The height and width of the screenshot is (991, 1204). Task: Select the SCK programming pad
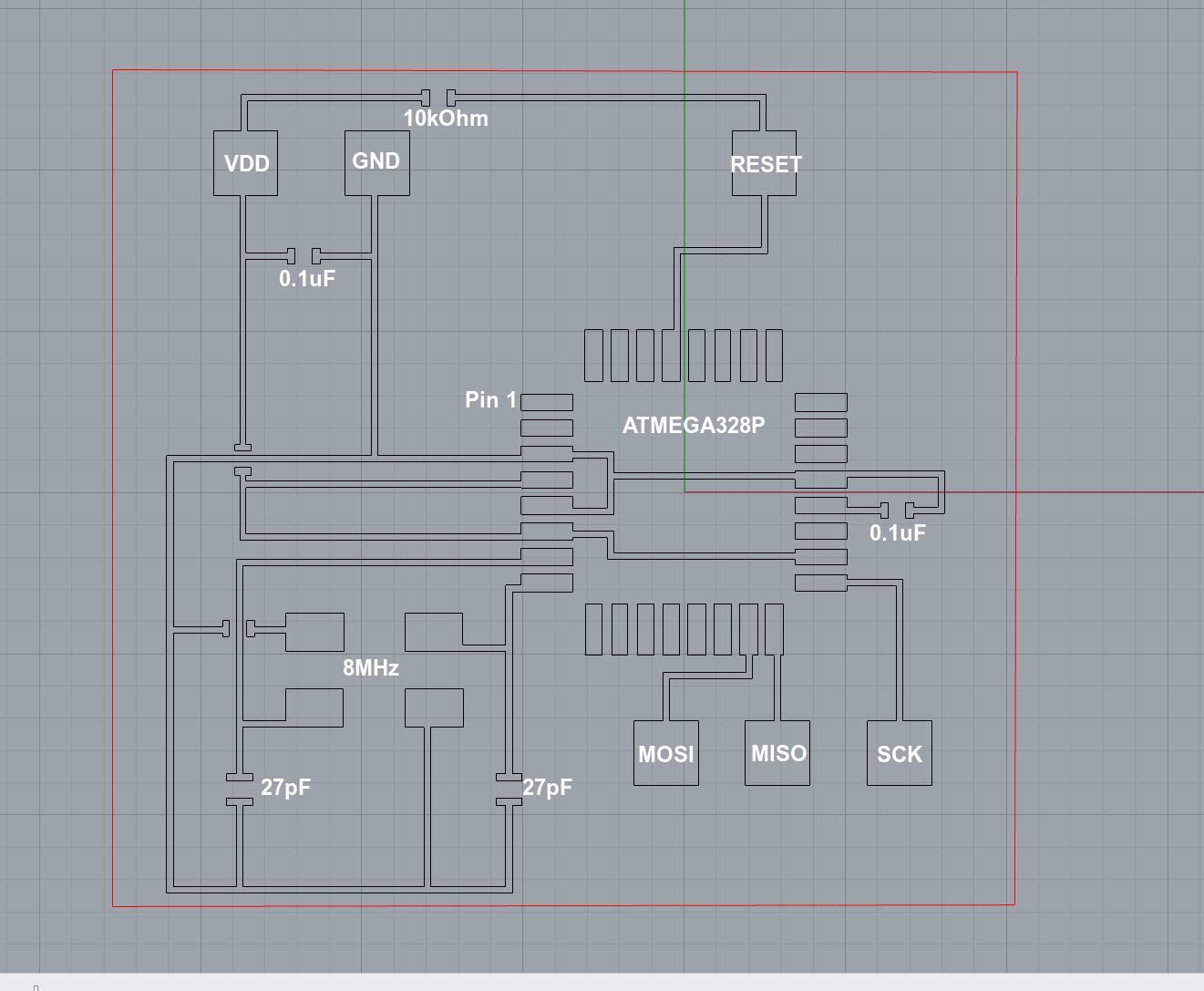[x=899, y=754]
